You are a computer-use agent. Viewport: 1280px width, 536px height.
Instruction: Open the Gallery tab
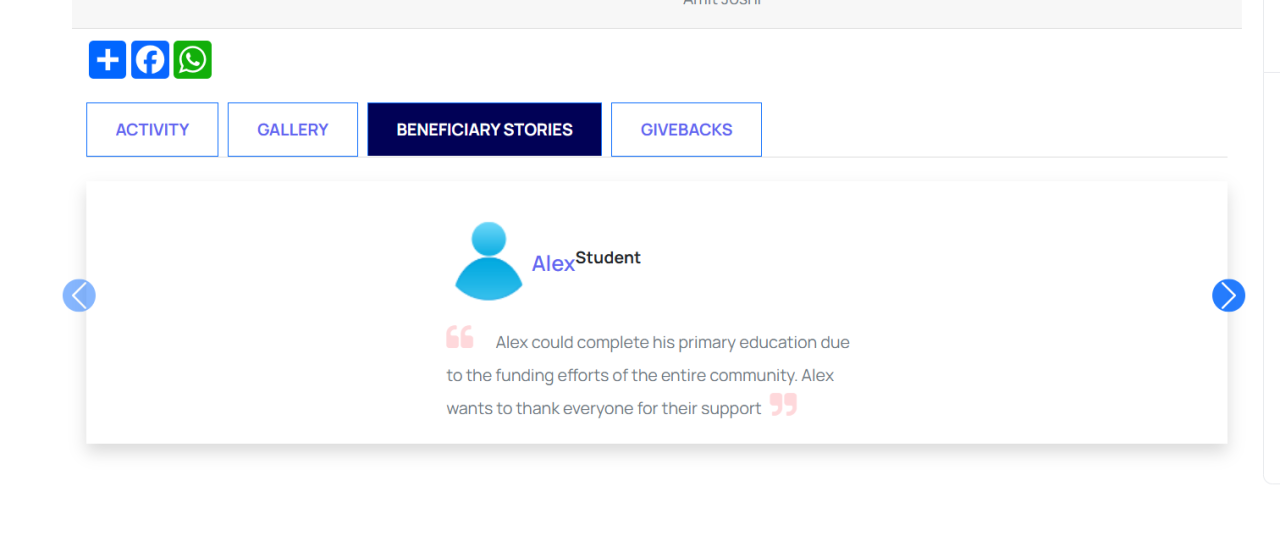click(x=292, y=130)
